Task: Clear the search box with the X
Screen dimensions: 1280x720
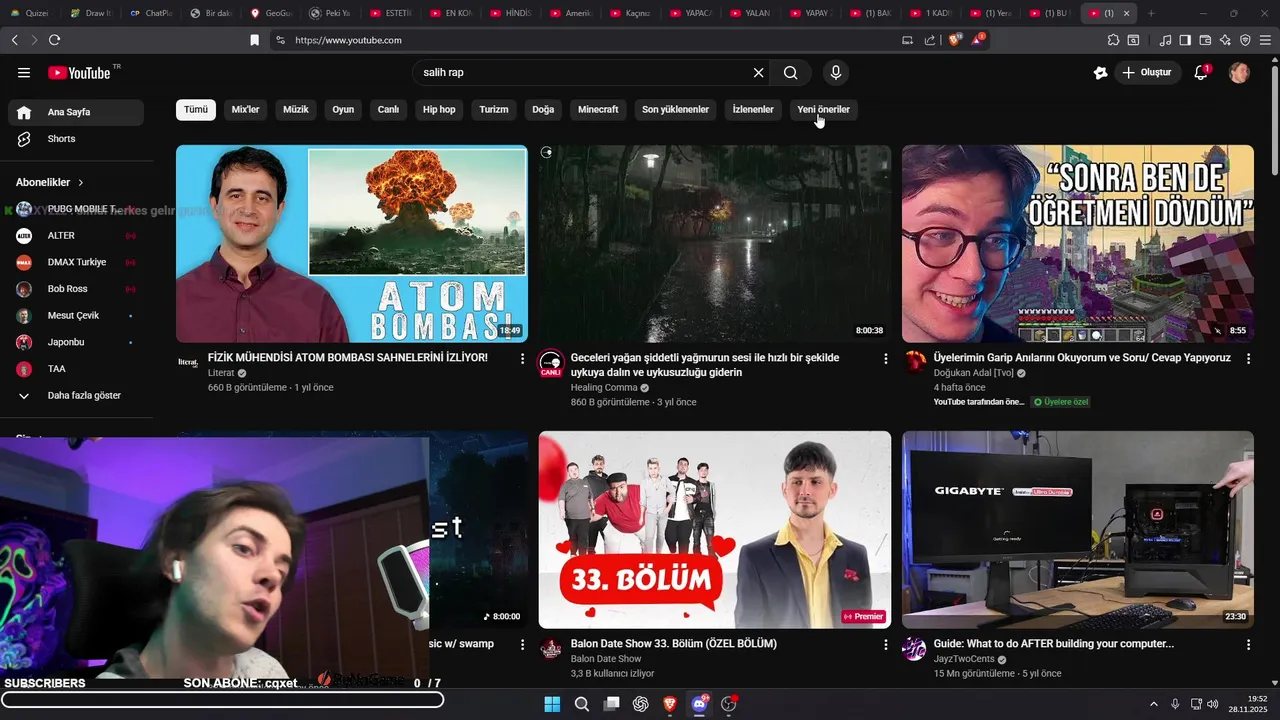Action: pos(758,73)
